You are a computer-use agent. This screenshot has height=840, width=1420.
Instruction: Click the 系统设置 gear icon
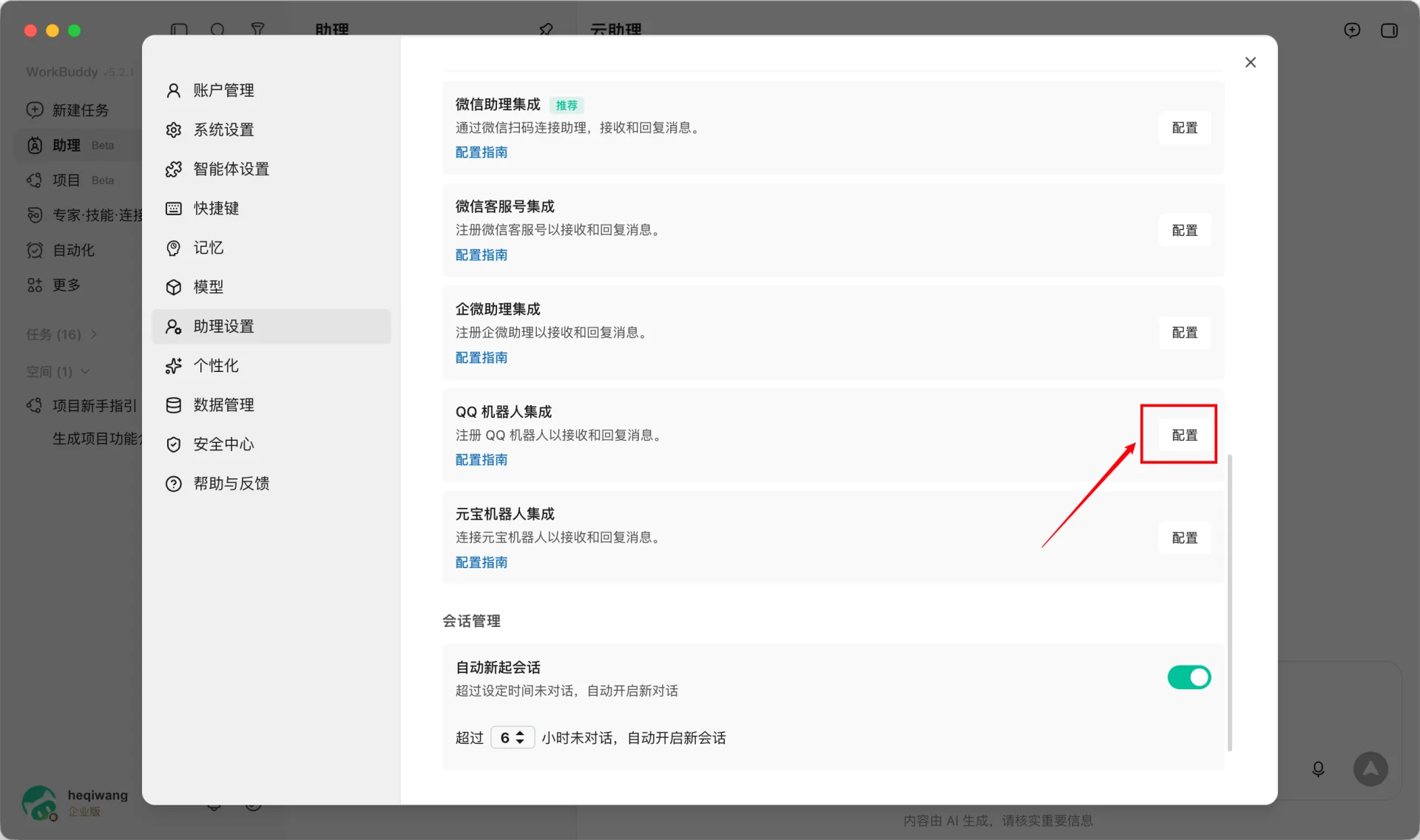tap(174, 129)
